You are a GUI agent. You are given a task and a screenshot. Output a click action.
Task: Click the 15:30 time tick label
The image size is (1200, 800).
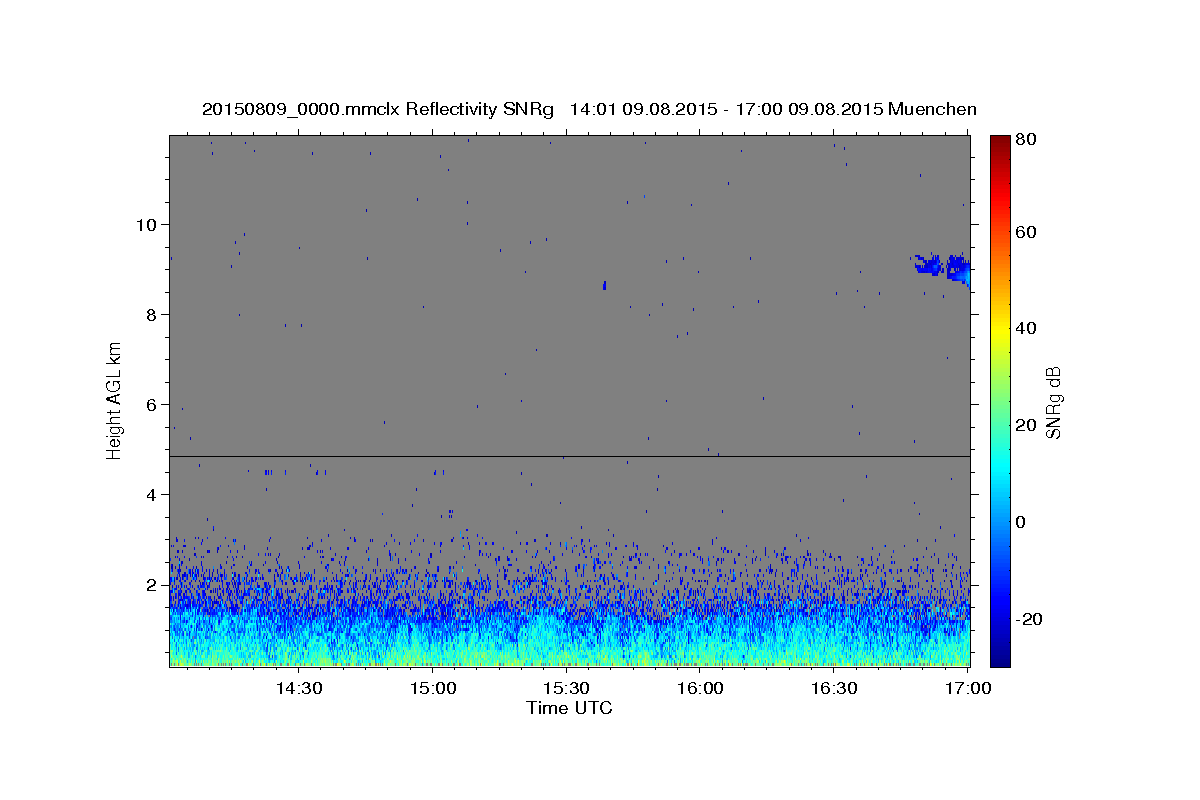pyautogui.click(x=566, y=688)
